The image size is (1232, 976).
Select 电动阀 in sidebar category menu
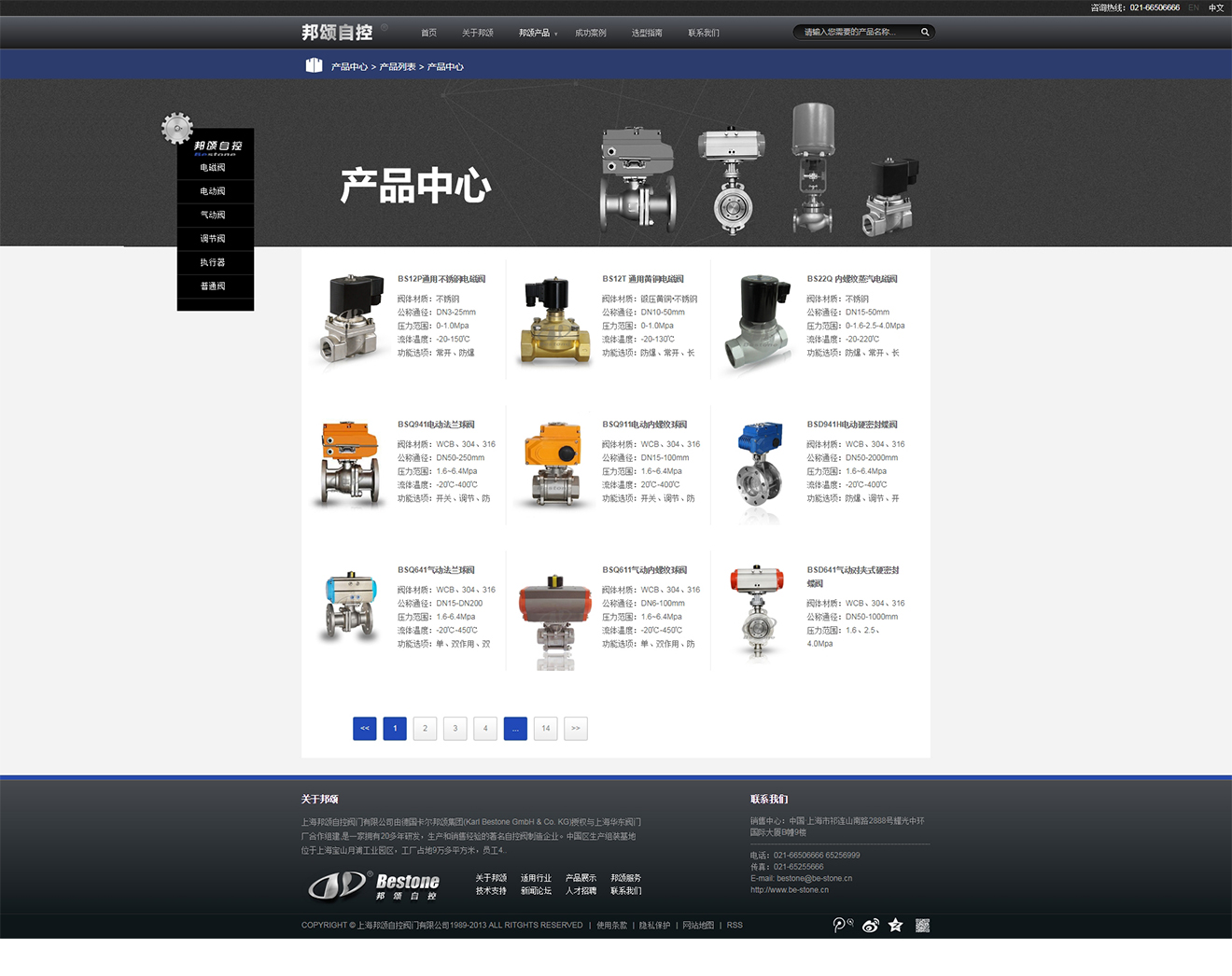pyautogui.click(x=213, y=191)
